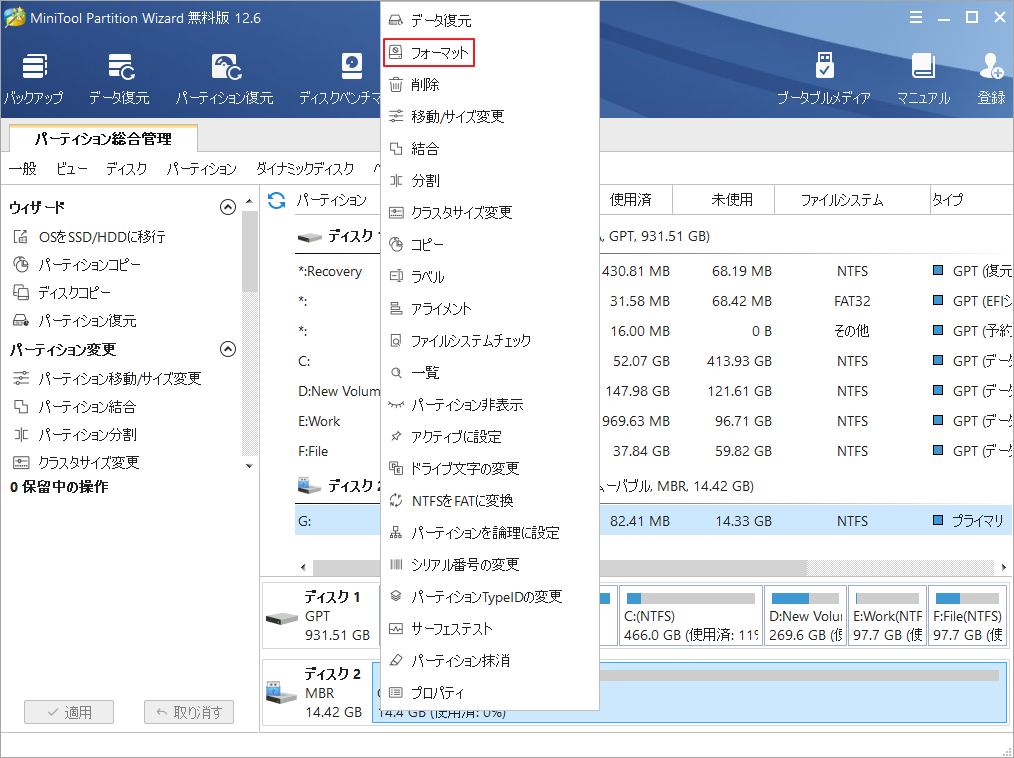Viewport: 1014px width, 758px height.
Task: Open the hamburger menu near window controls
Action: 917,17
